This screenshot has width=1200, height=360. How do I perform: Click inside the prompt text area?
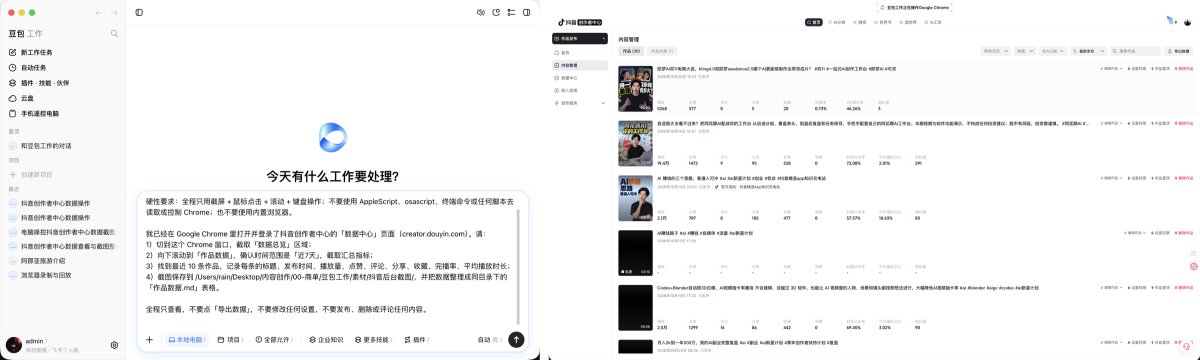330,257
